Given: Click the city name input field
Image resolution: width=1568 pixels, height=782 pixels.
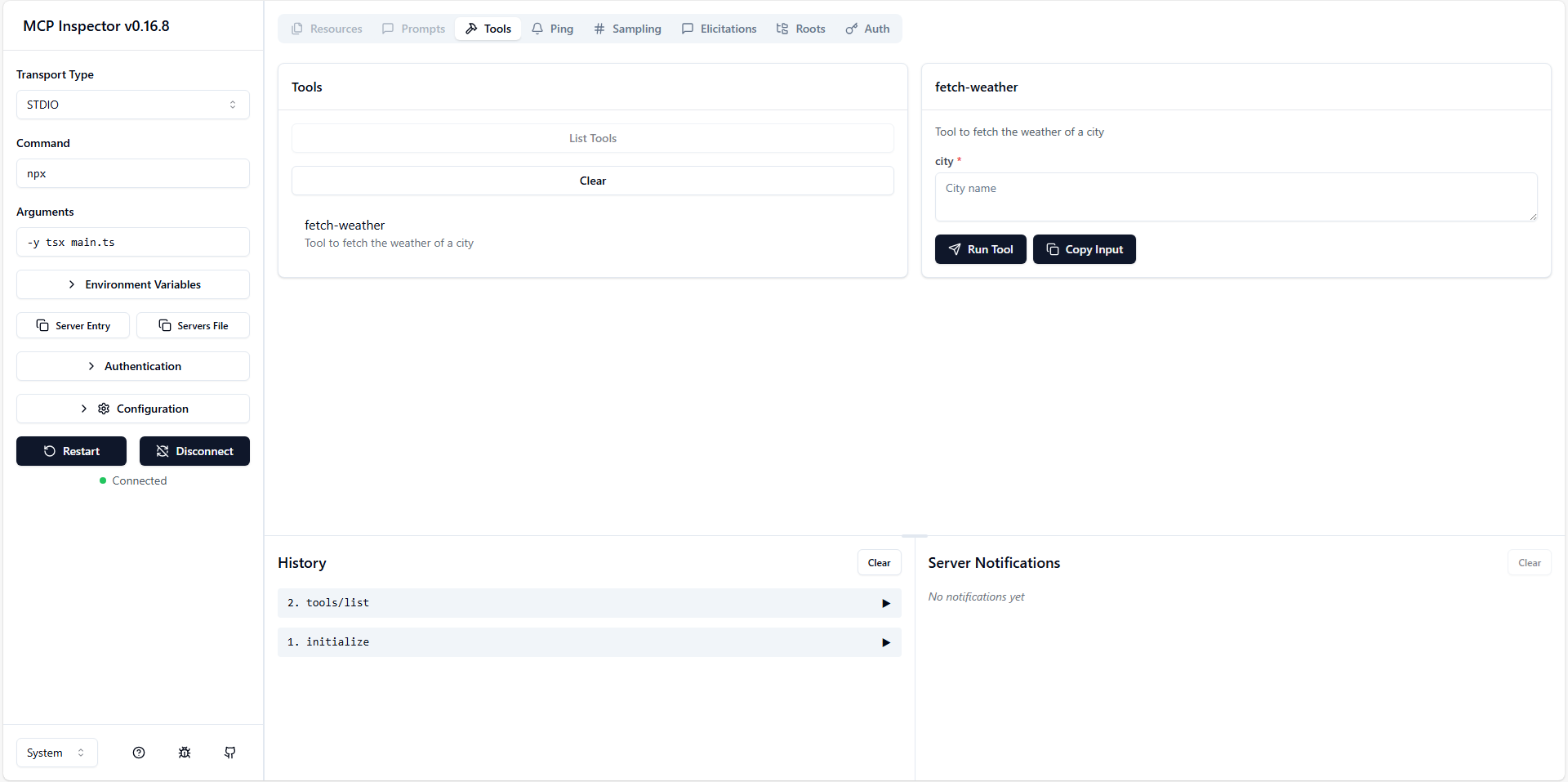Looking at the screenshot, I should point(1236,197).
